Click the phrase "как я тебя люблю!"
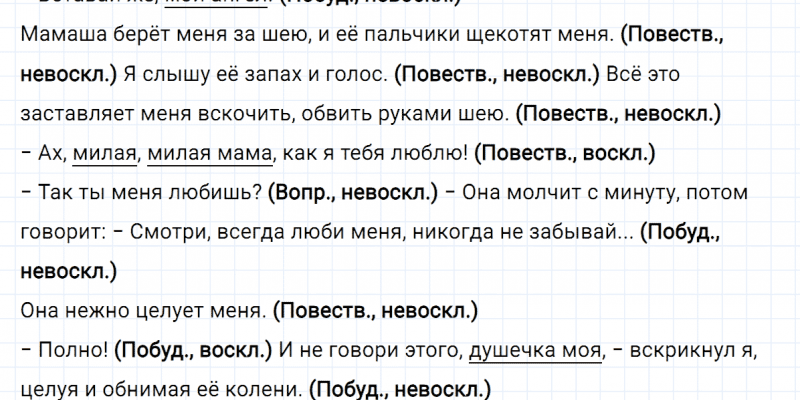Image resolution: width=800 pixels, height=400 pixels. 375,153
